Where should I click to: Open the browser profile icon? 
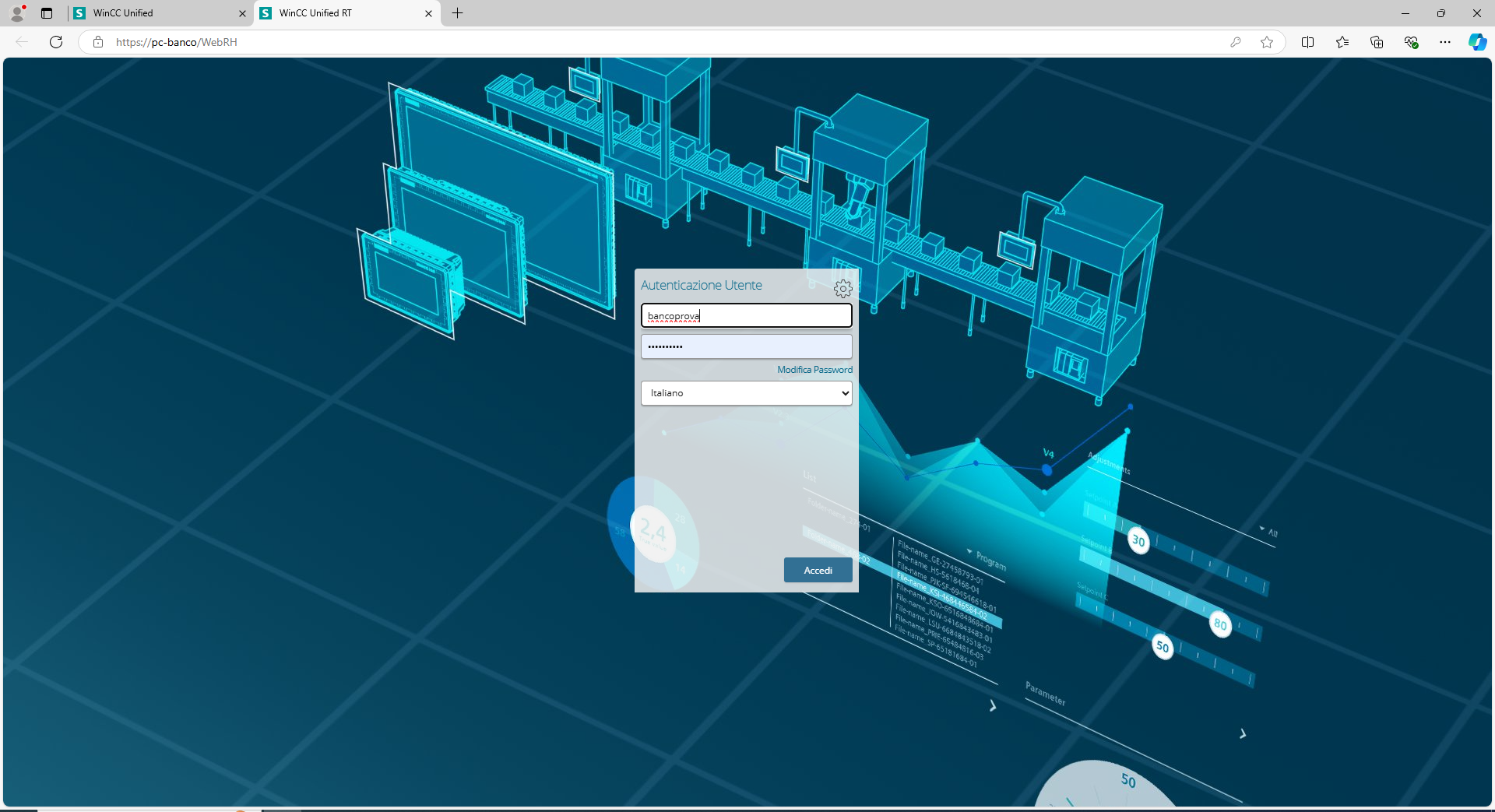pyautogui.click(x=17, y=13)
